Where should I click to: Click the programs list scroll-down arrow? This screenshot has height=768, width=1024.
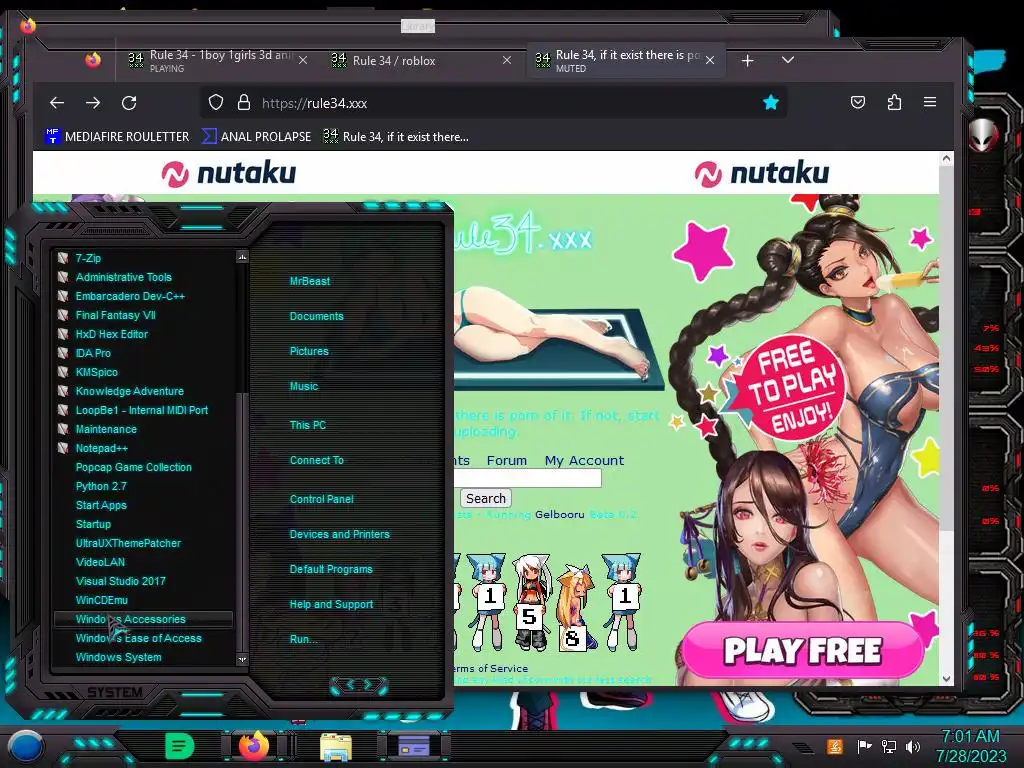pos(242,660)
